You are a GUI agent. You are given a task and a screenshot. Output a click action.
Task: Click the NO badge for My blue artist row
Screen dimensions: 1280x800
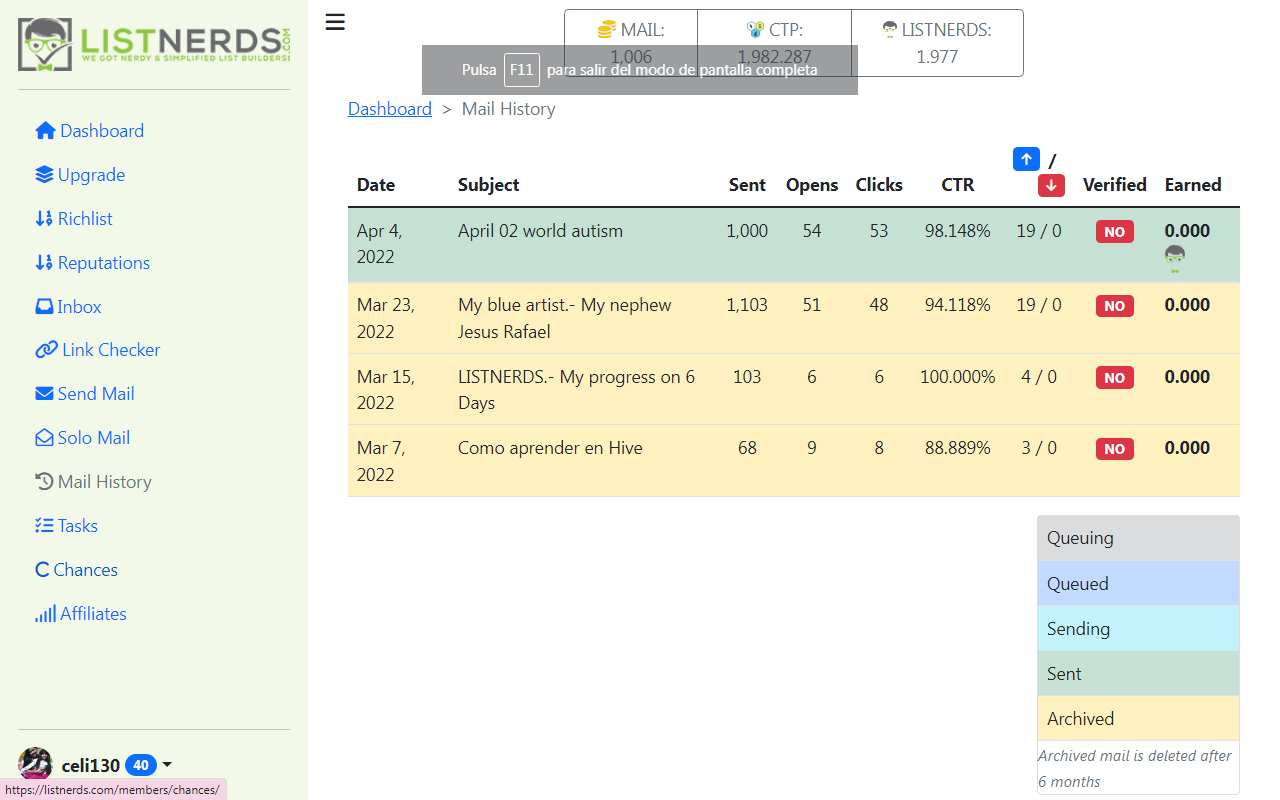pos(1114,306)
